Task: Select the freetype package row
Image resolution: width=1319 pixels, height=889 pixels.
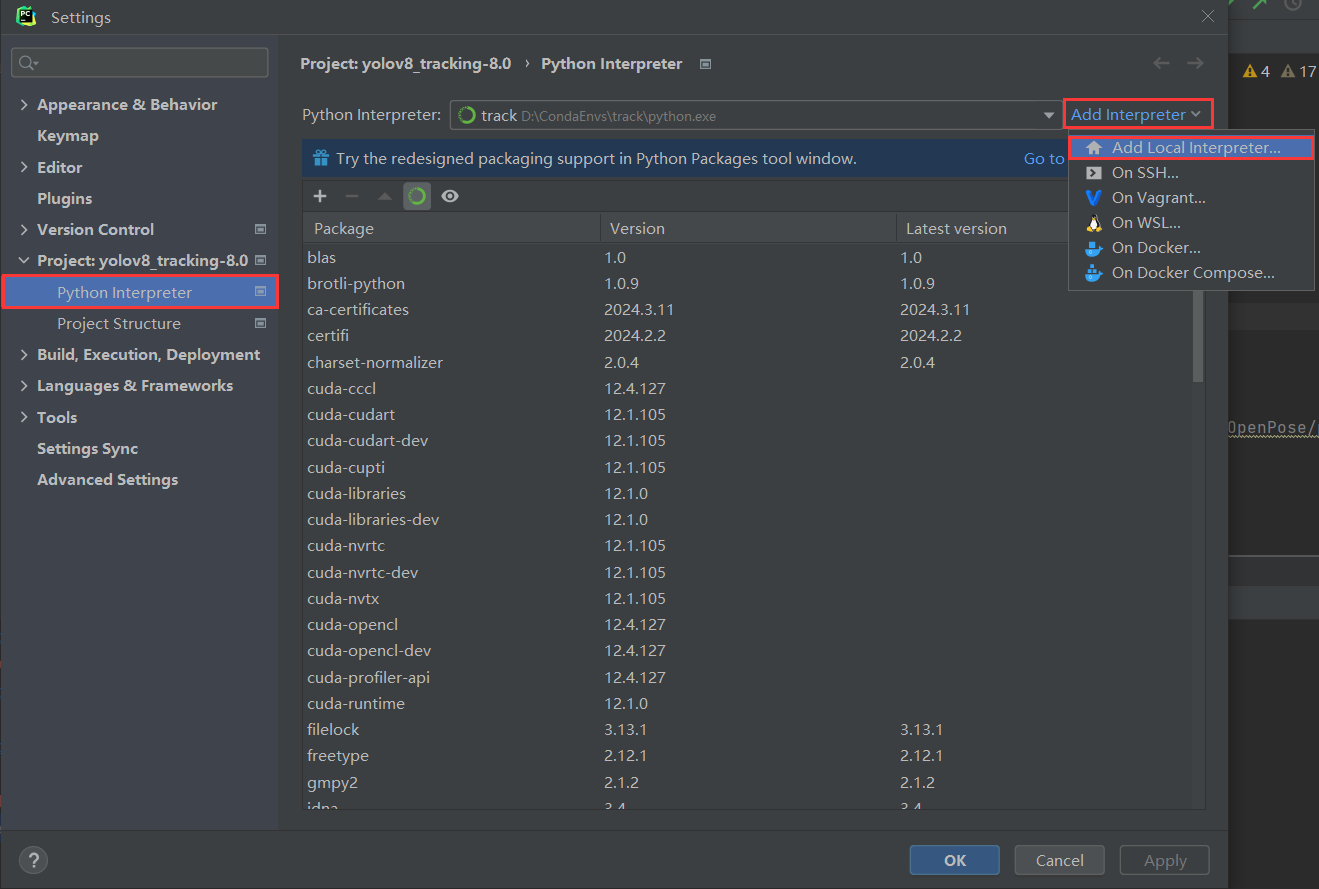Action: click(x=748, y=755)
